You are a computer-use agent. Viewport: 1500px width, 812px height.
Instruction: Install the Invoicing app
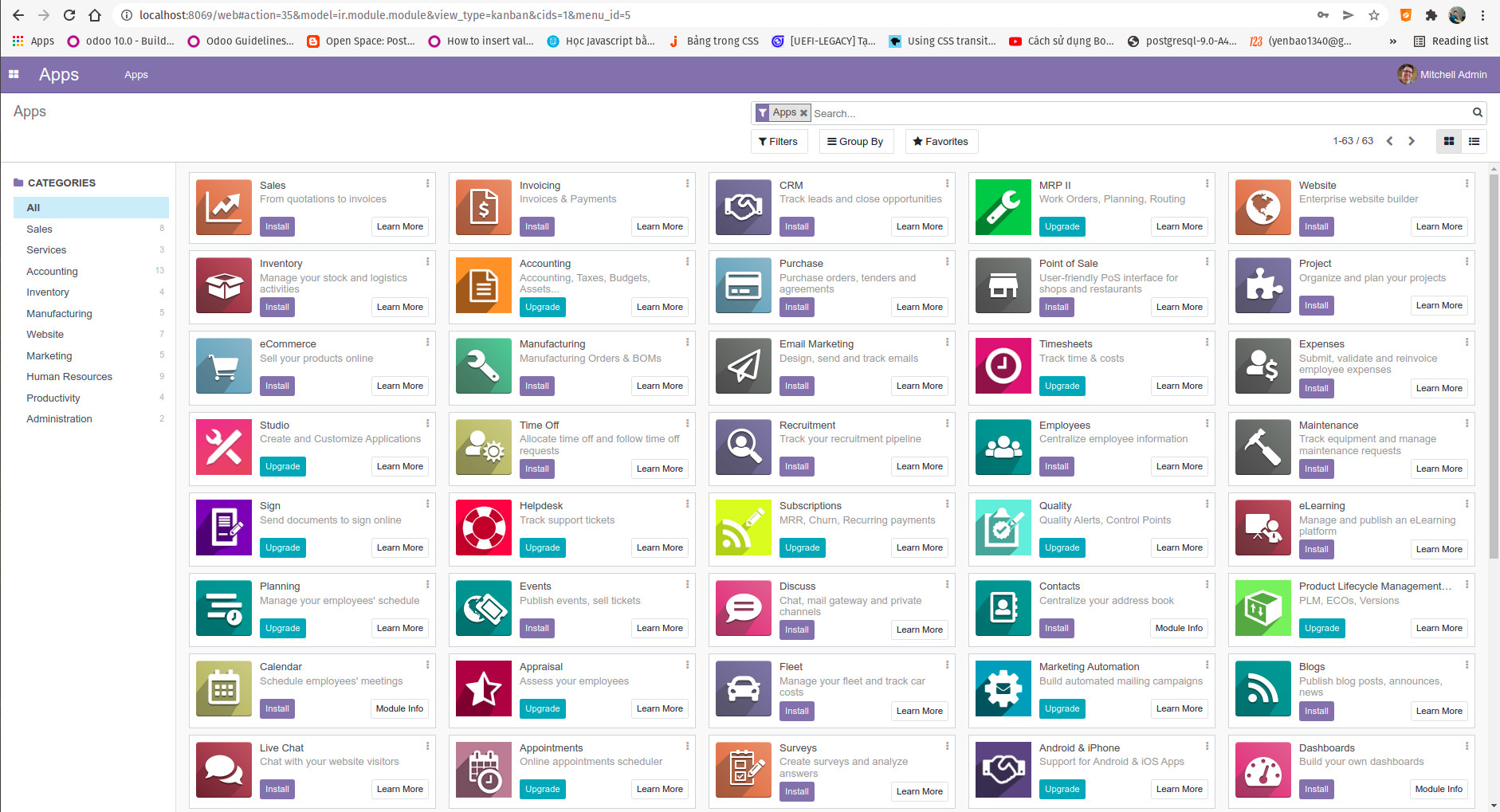click(x=536, y=226)
